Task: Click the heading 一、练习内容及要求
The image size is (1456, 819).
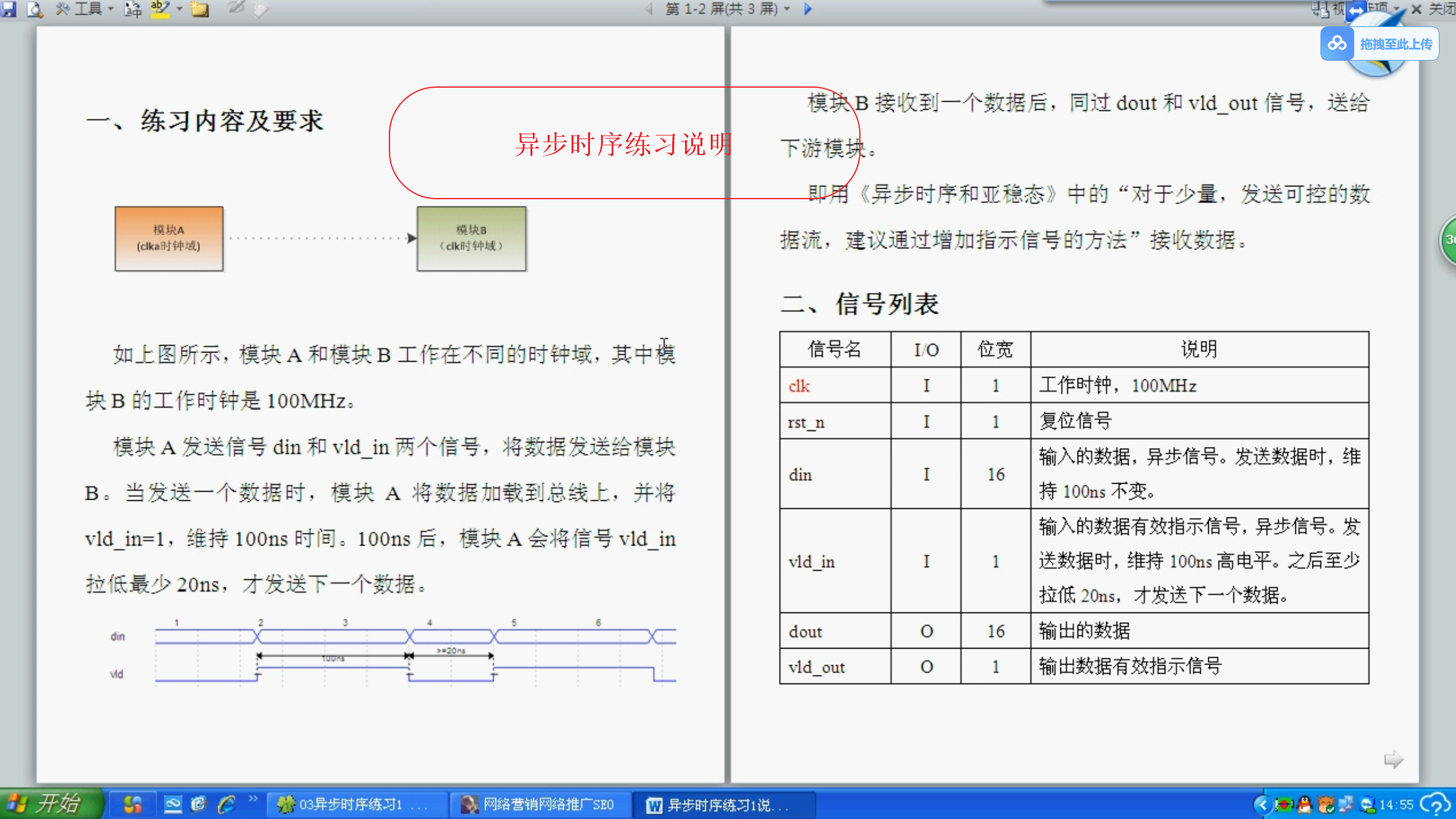Action: pos(205,121)
